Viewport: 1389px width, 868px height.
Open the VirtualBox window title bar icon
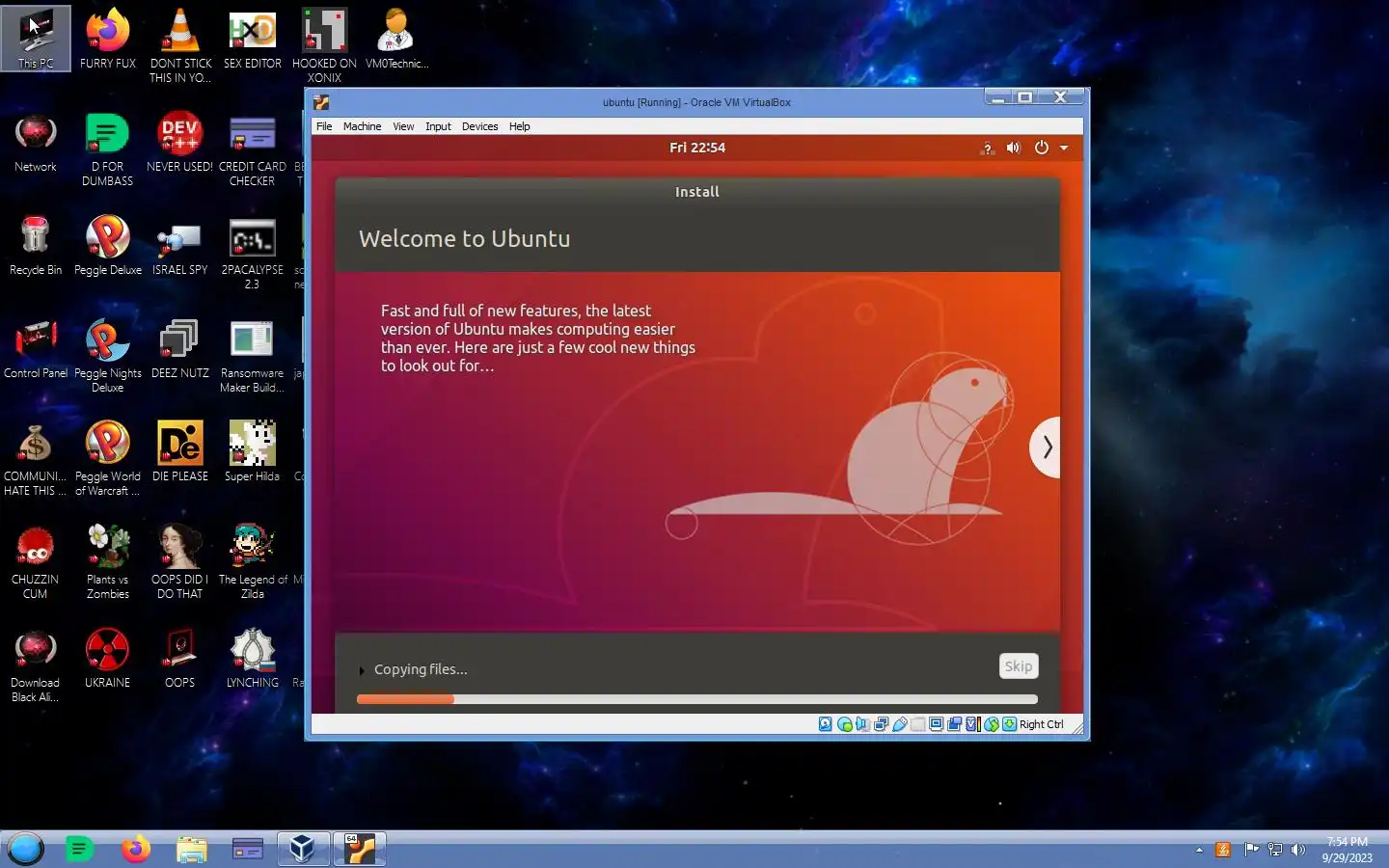(x=321, y=102)
